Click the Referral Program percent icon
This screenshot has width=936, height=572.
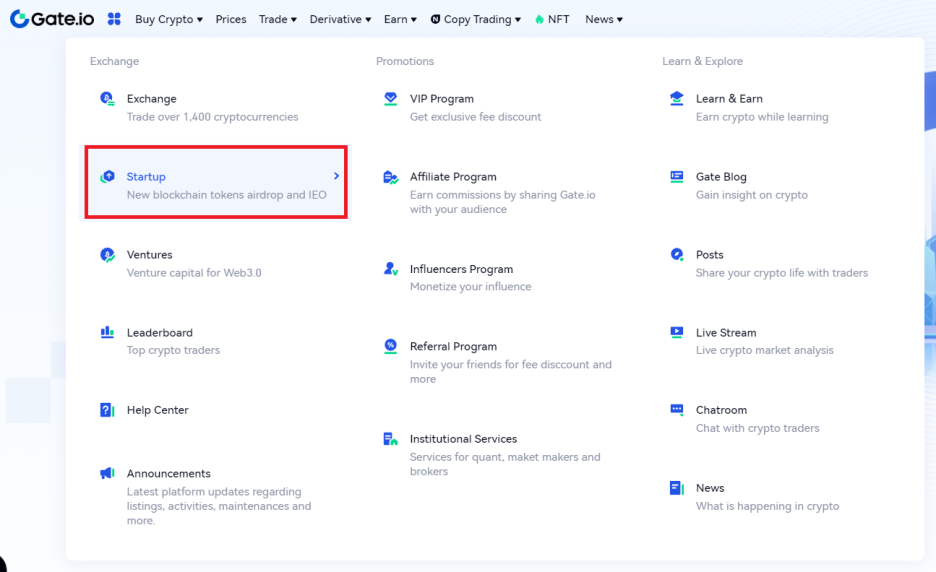pyautogui.click(x=390, y=346)
